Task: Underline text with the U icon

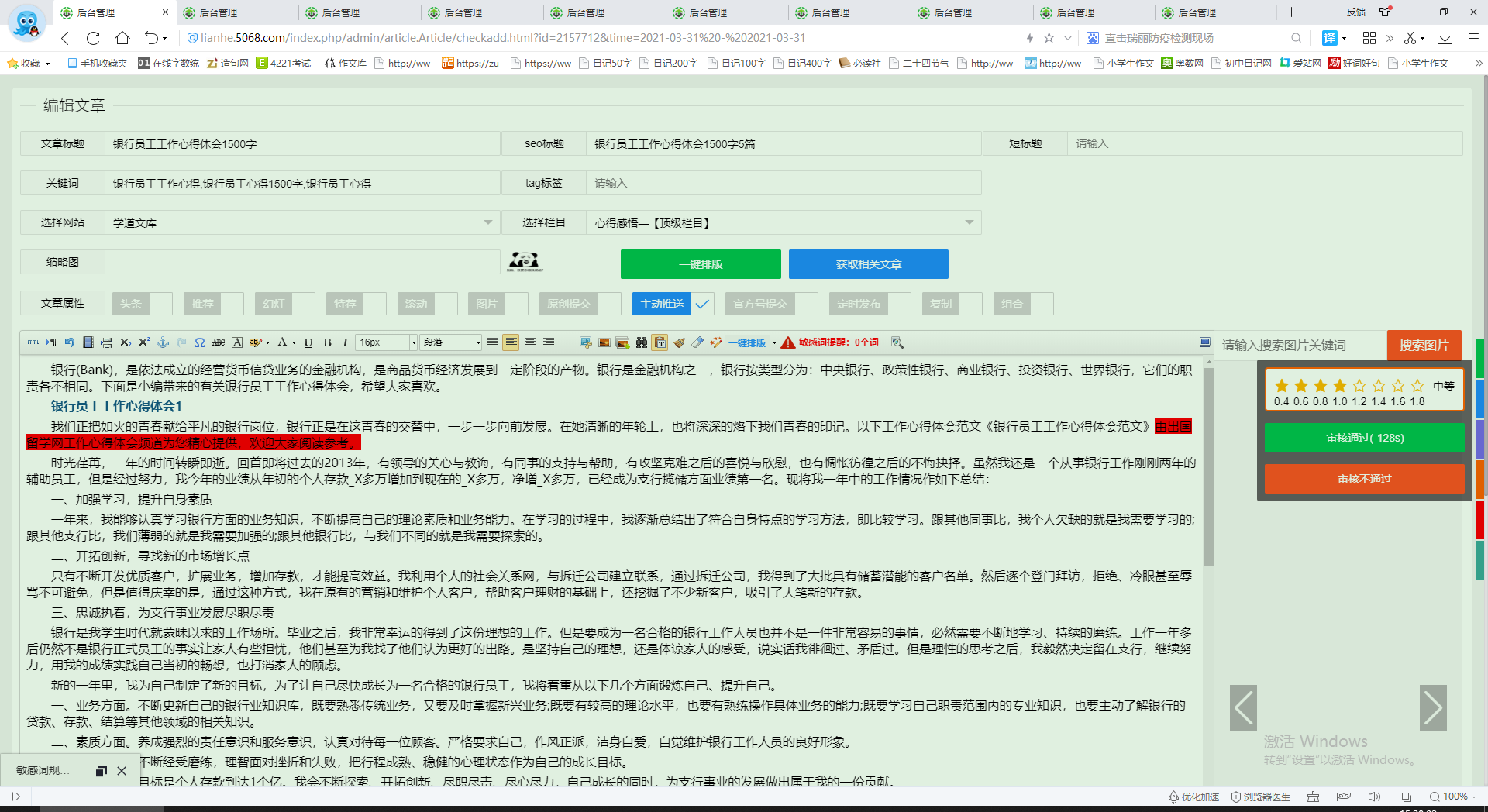Action: click(308, 342)
